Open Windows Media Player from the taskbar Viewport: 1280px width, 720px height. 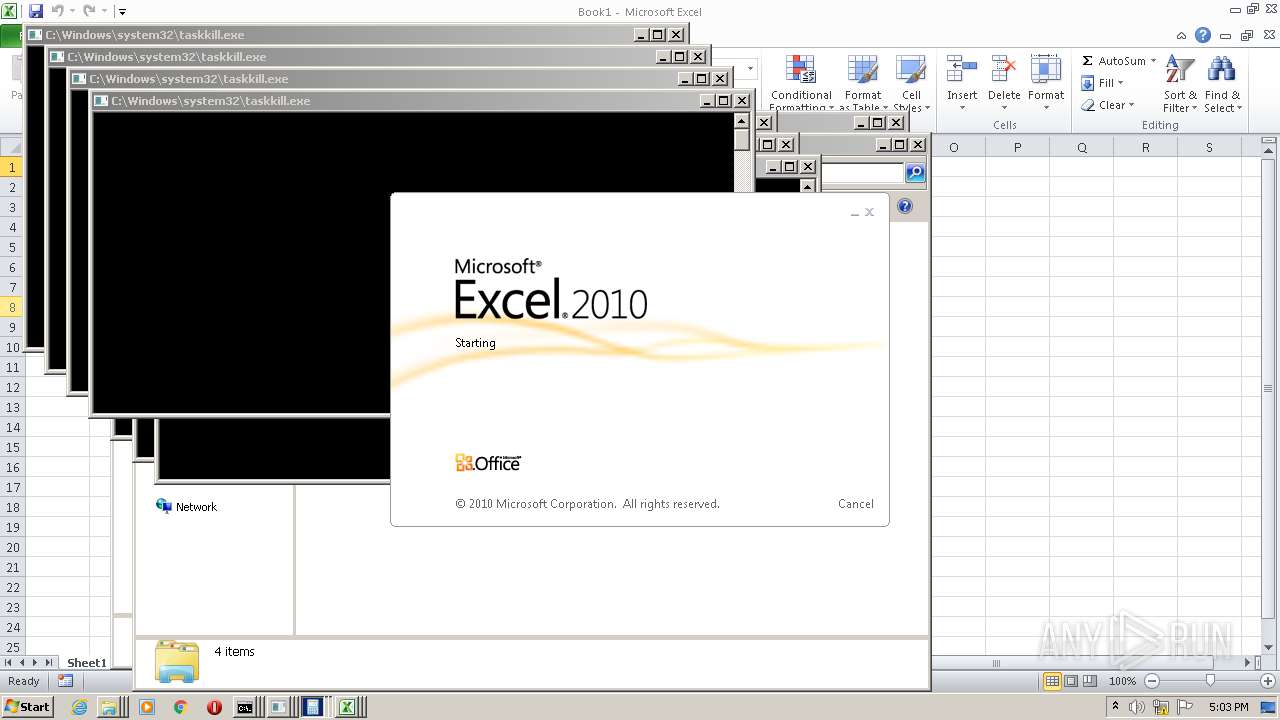[147, 707]
